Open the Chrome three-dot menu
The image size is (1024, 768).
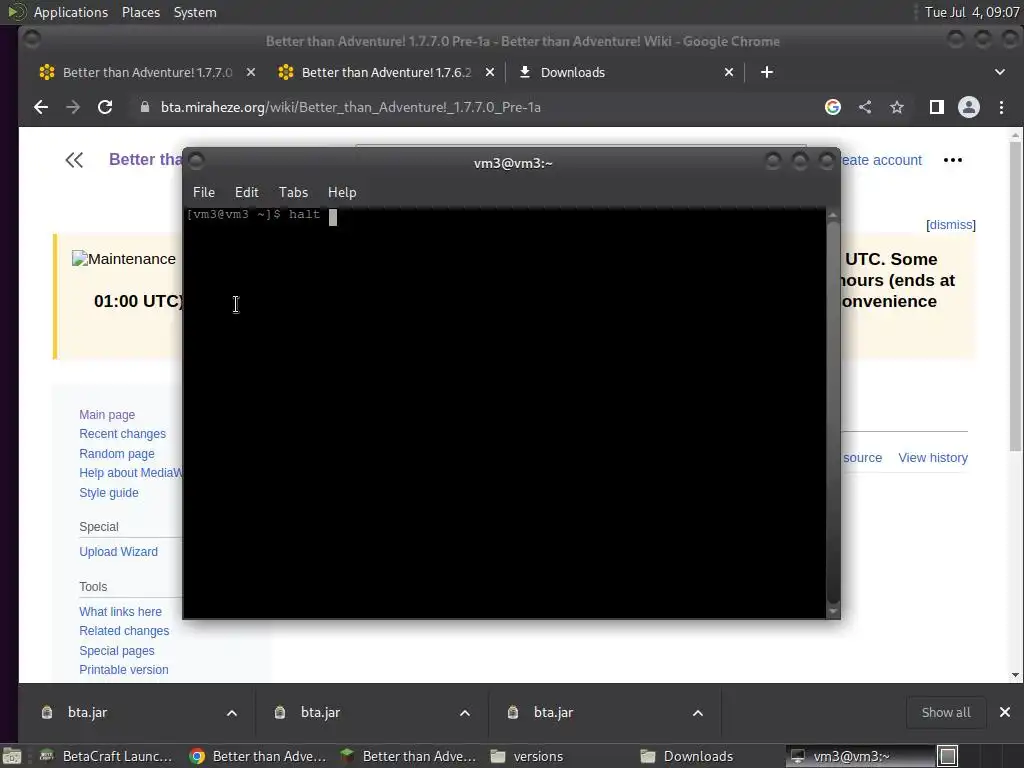(x=1001, y=107)
